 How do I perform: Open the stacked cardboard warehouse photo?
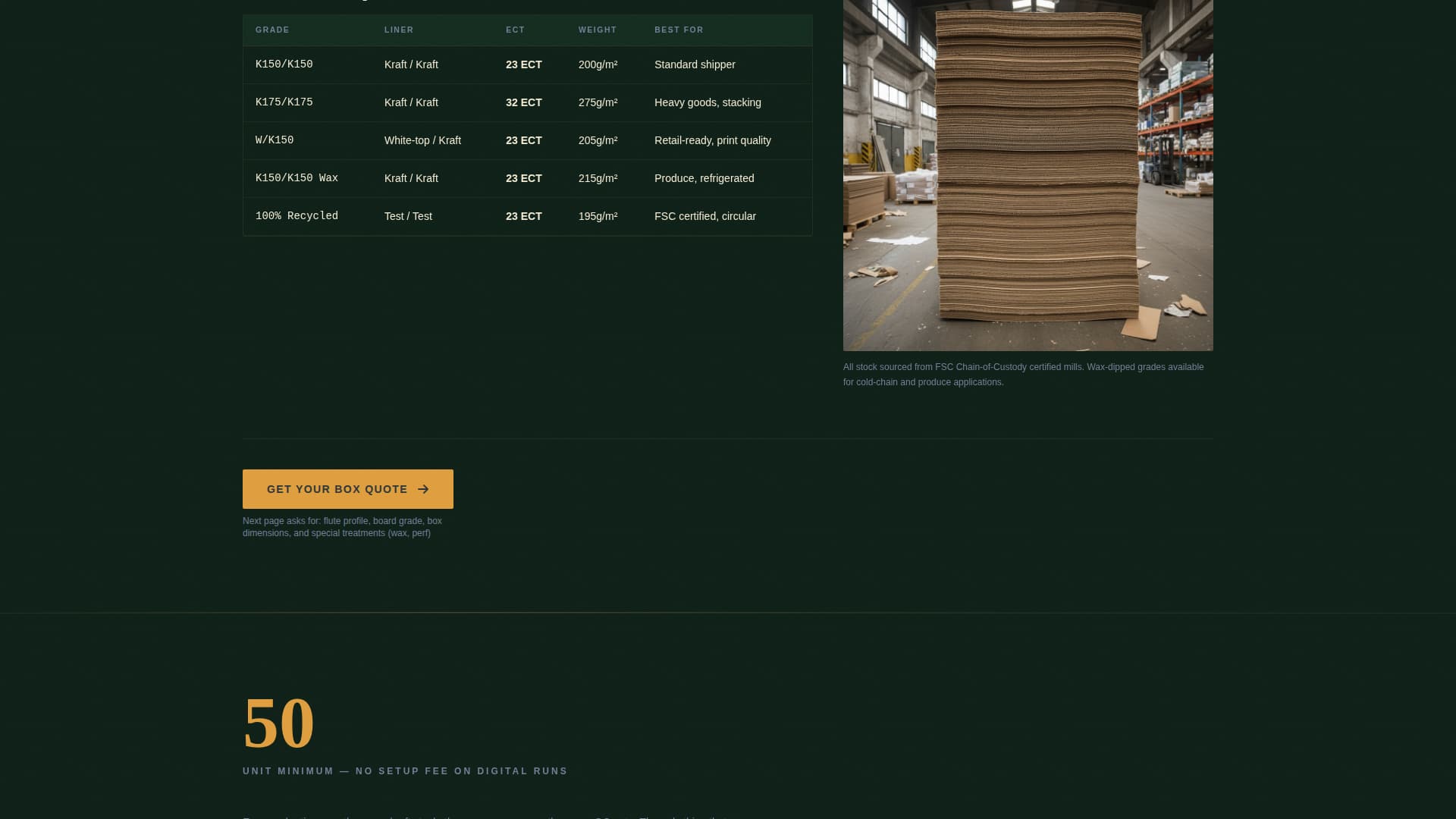1028,174
